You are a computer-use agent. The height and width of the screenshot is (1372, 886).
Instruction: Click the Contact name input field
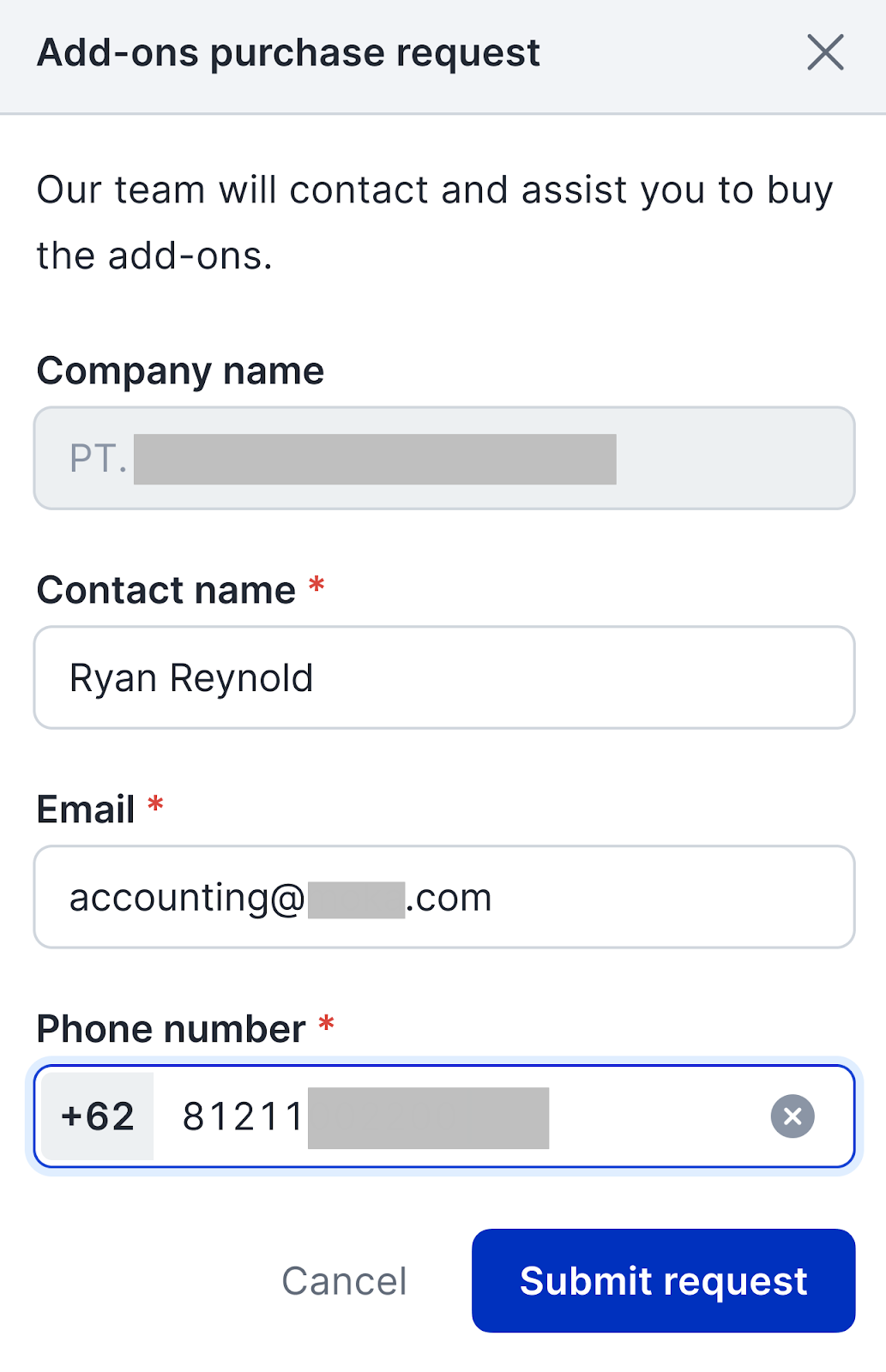tap(444, 677)
